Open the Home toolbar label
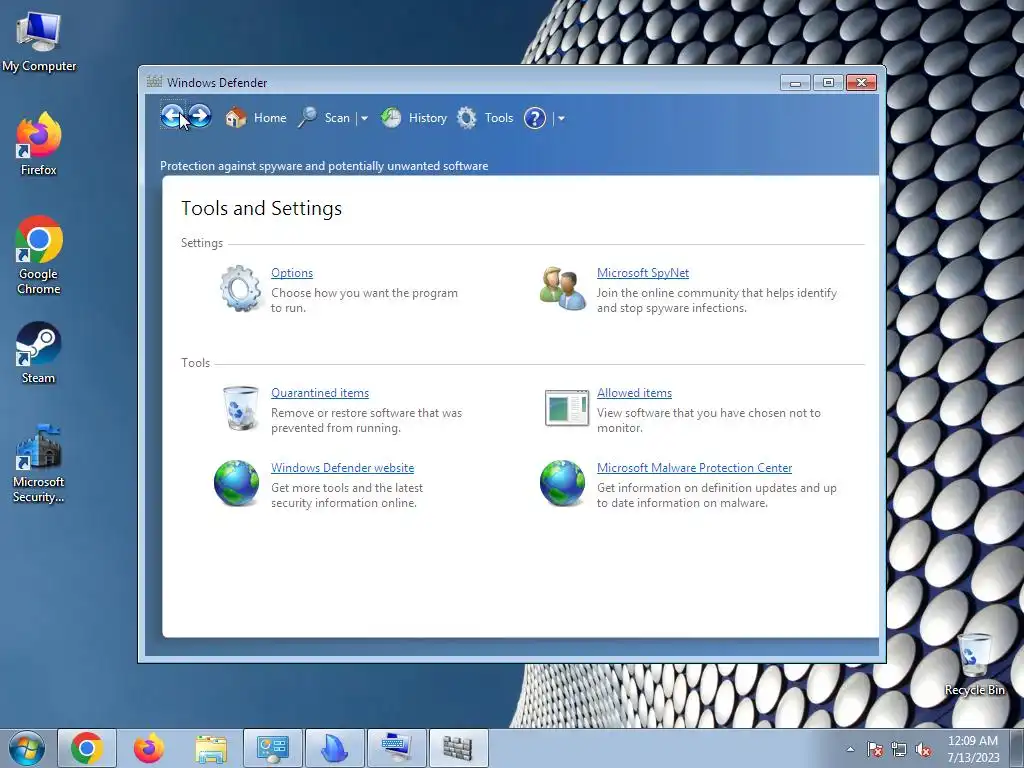1024x768 pixels. (x=270, y=118)
